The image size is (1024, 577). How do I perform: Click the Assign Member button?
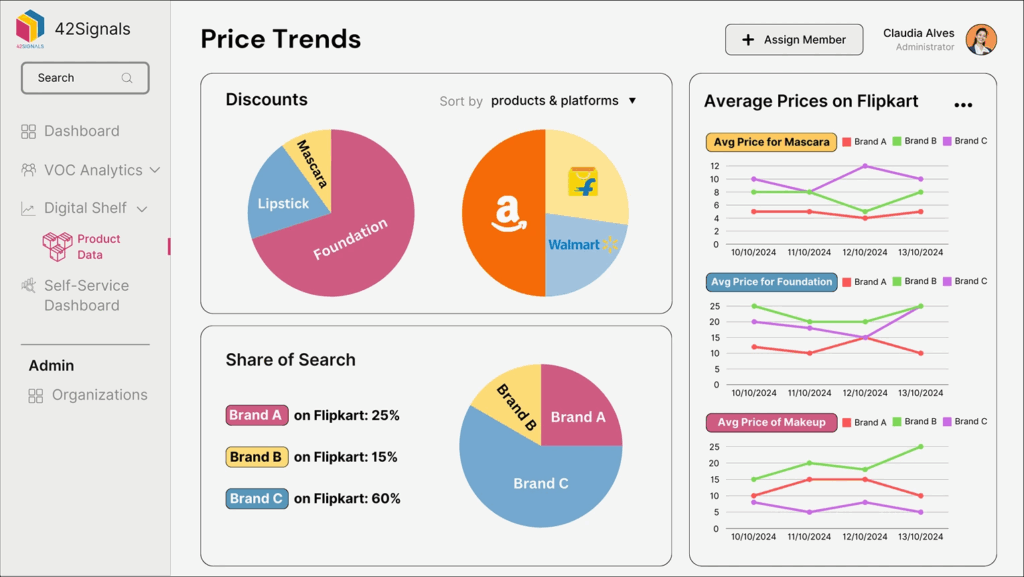point(794,39)
